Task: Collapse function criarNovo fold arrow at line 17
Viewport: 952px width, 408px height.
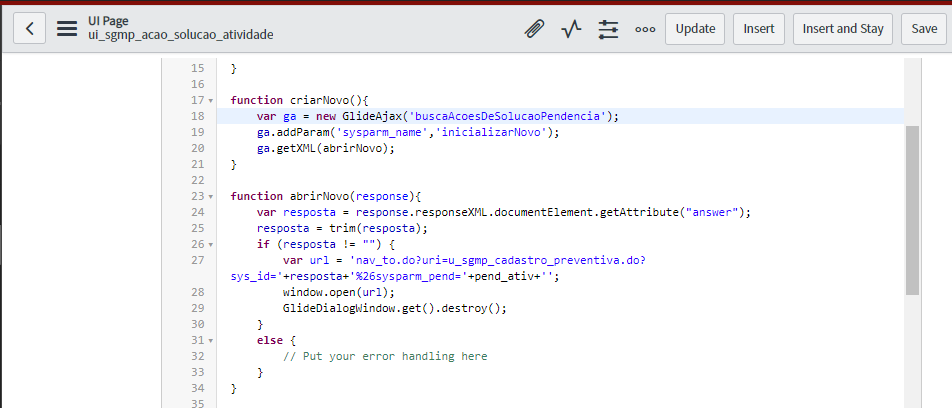Action: [211, 100]
